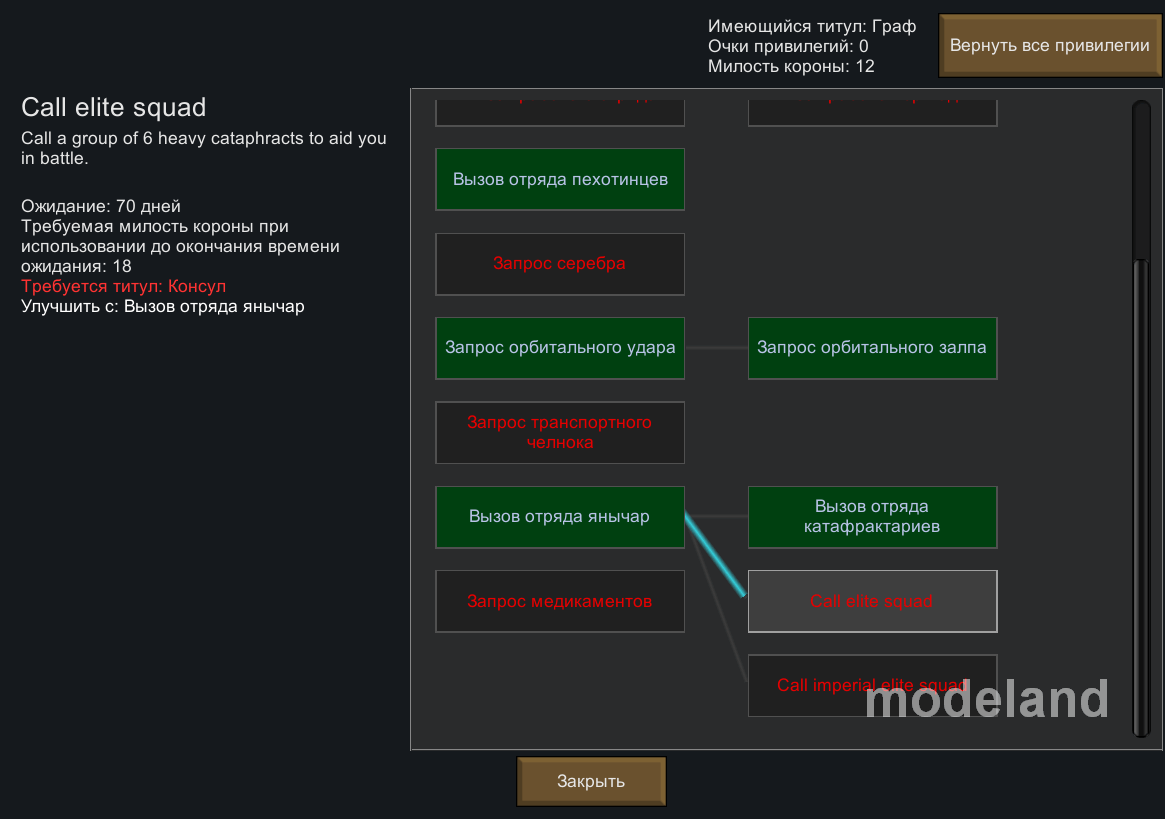
Task: Select the Call imperial elite squad permit
Action: (x=872, y=685)
